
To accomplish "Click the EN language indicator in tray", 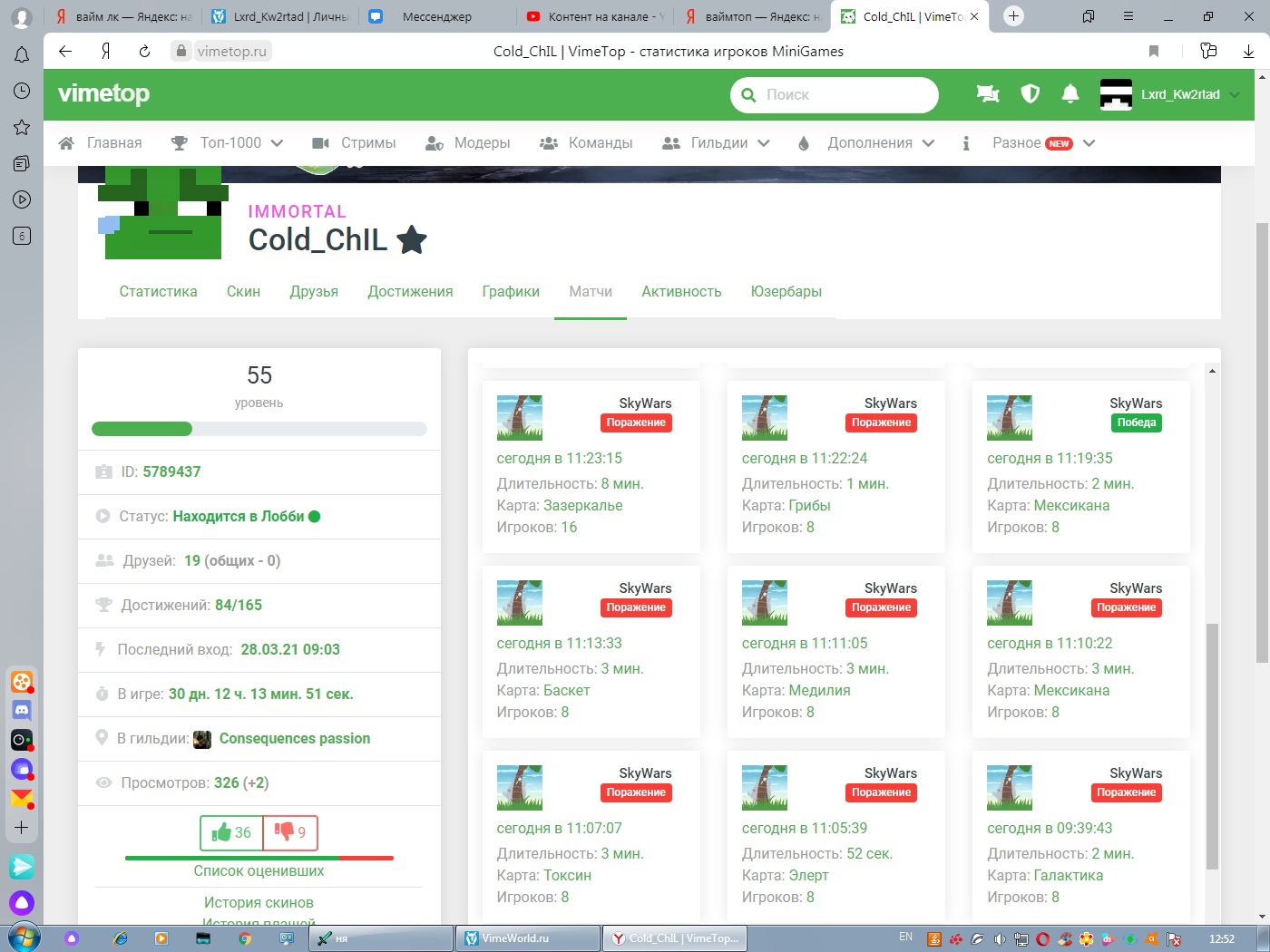I will [x=906, y=937].
